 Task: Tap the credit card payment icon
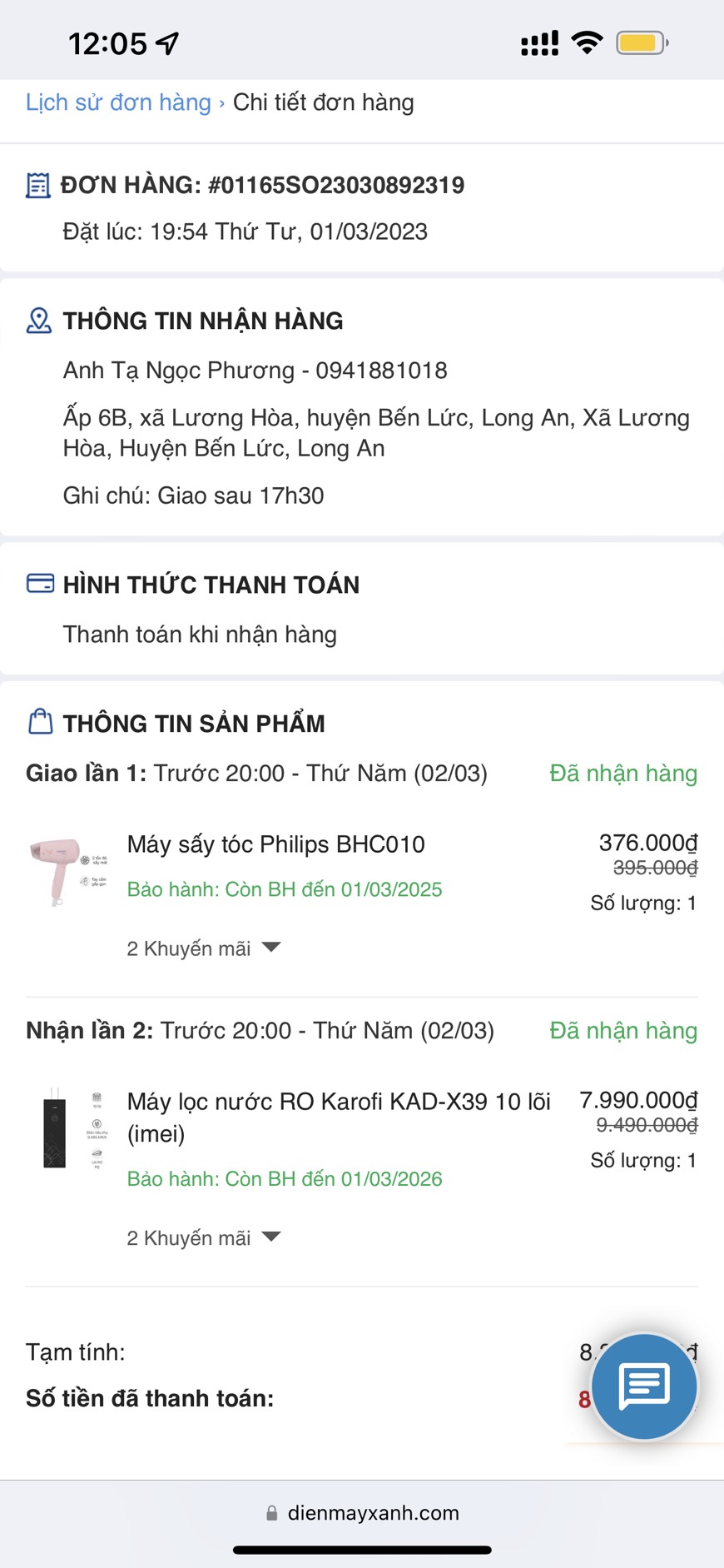[40, 583]
